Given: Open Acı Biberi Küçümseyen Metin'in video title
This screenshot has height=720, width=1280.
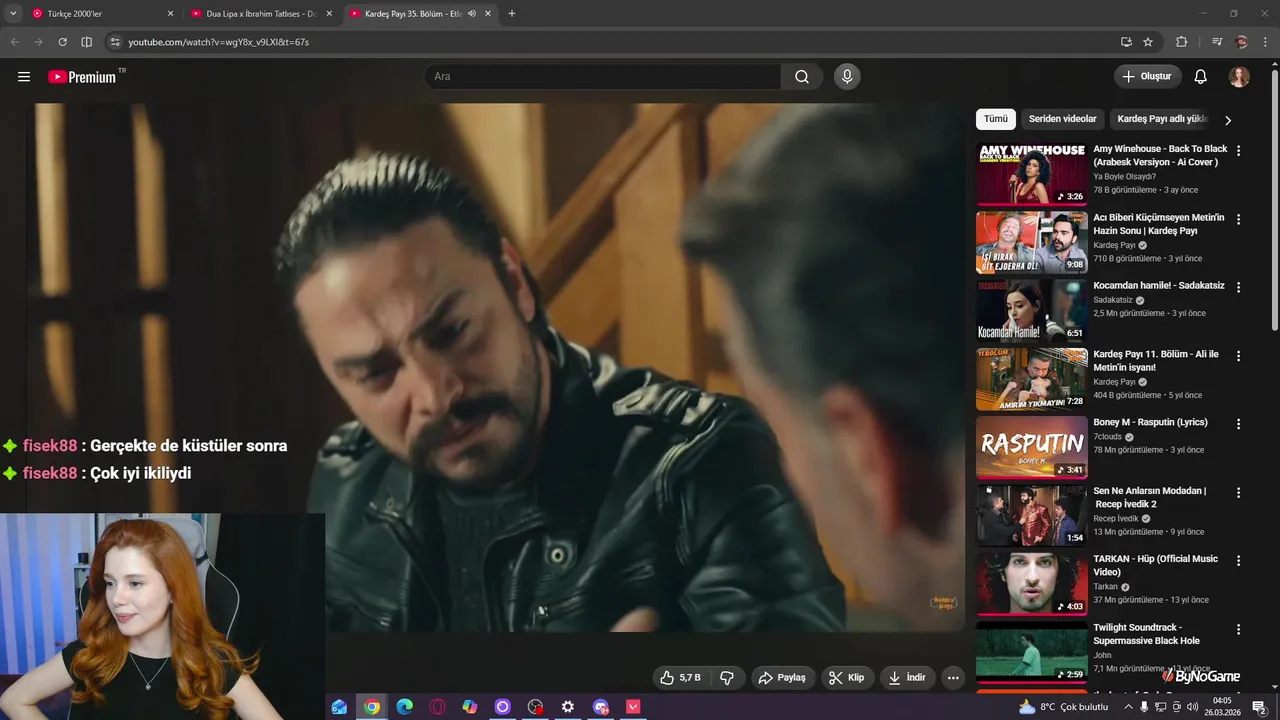Looking at the screenshot, I should (1159, 224).
